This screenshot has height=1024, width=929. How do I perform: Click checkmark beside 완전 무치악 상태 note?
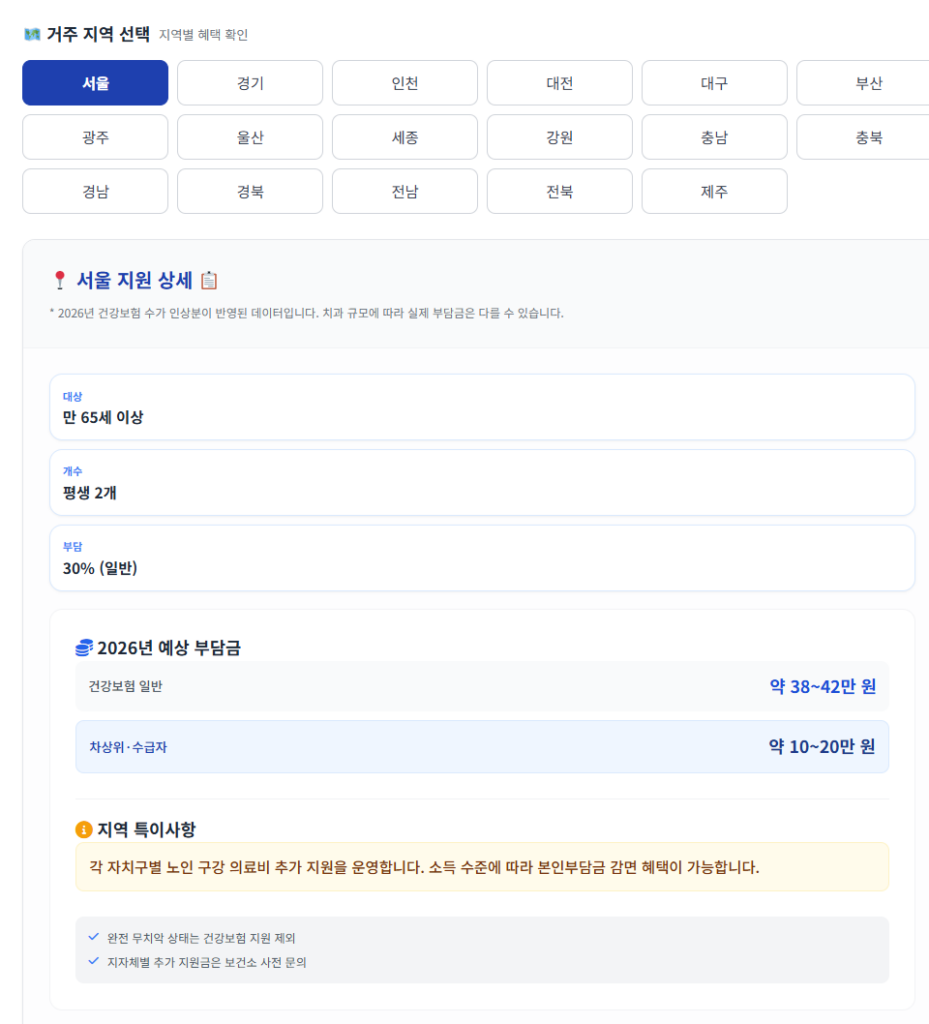click(93, 937)
